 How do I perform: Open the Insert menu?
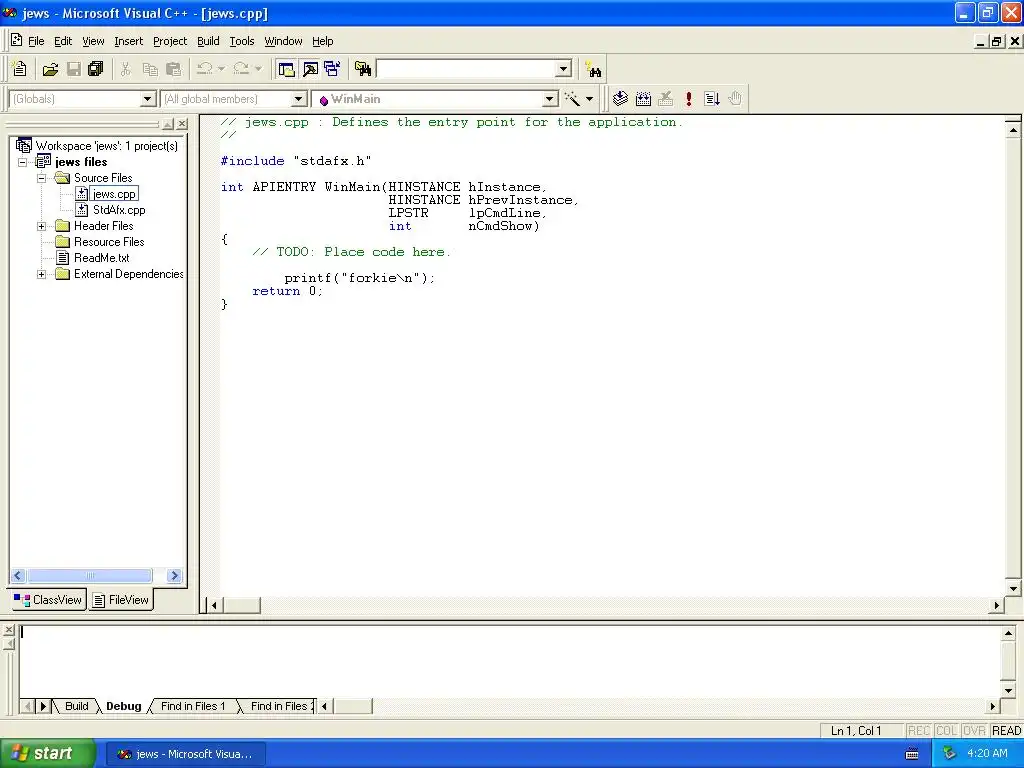click(128, 41)
